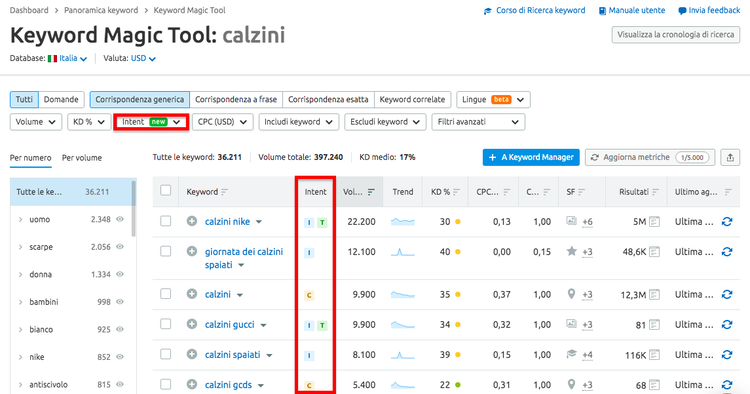Check the calzini spaiati row checkbox
750x394 pixels.
coord(165,354)
